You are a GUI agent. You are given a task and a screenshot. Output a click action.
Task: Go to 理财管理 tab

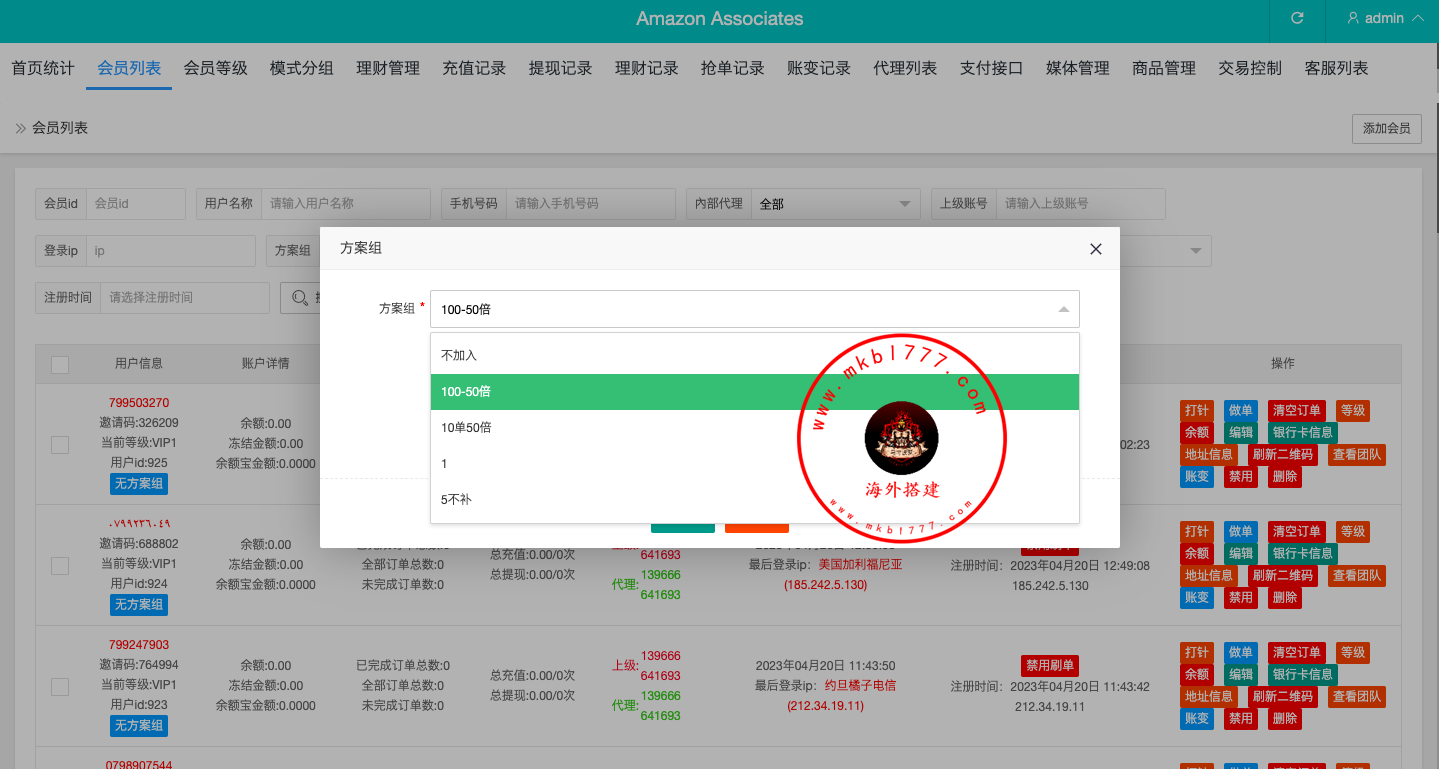388,68
